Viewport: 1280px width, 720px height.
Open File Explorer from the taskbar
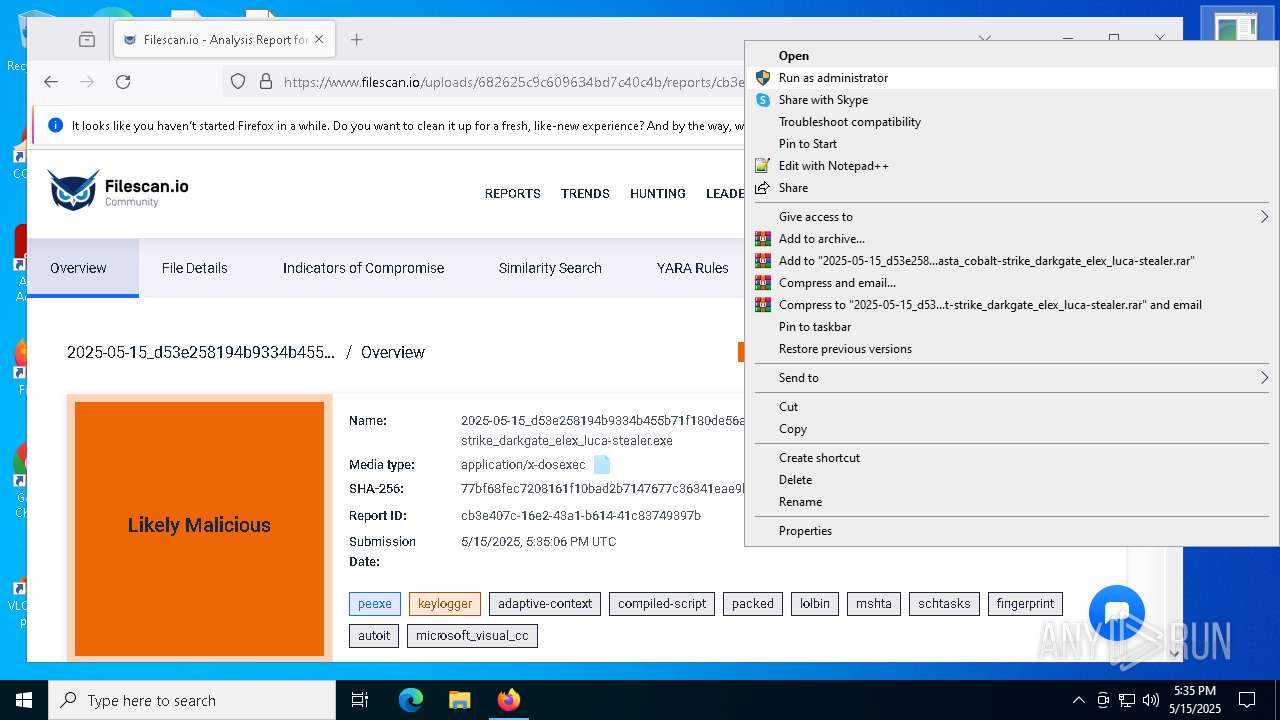click(459, 700)
